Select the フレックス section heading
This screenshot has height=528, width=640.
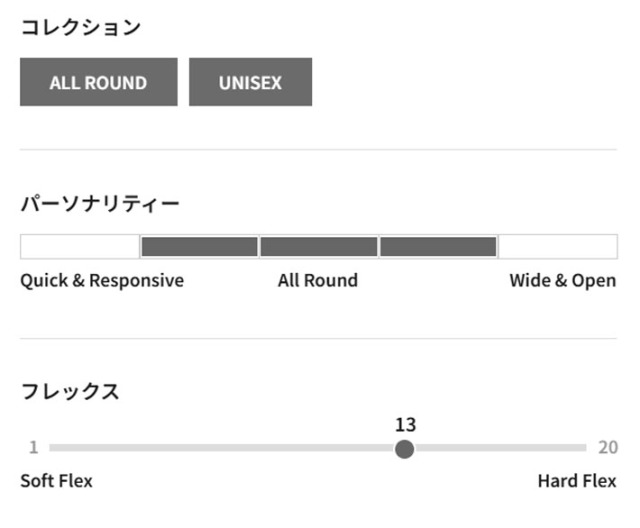[x=70, y=392]
